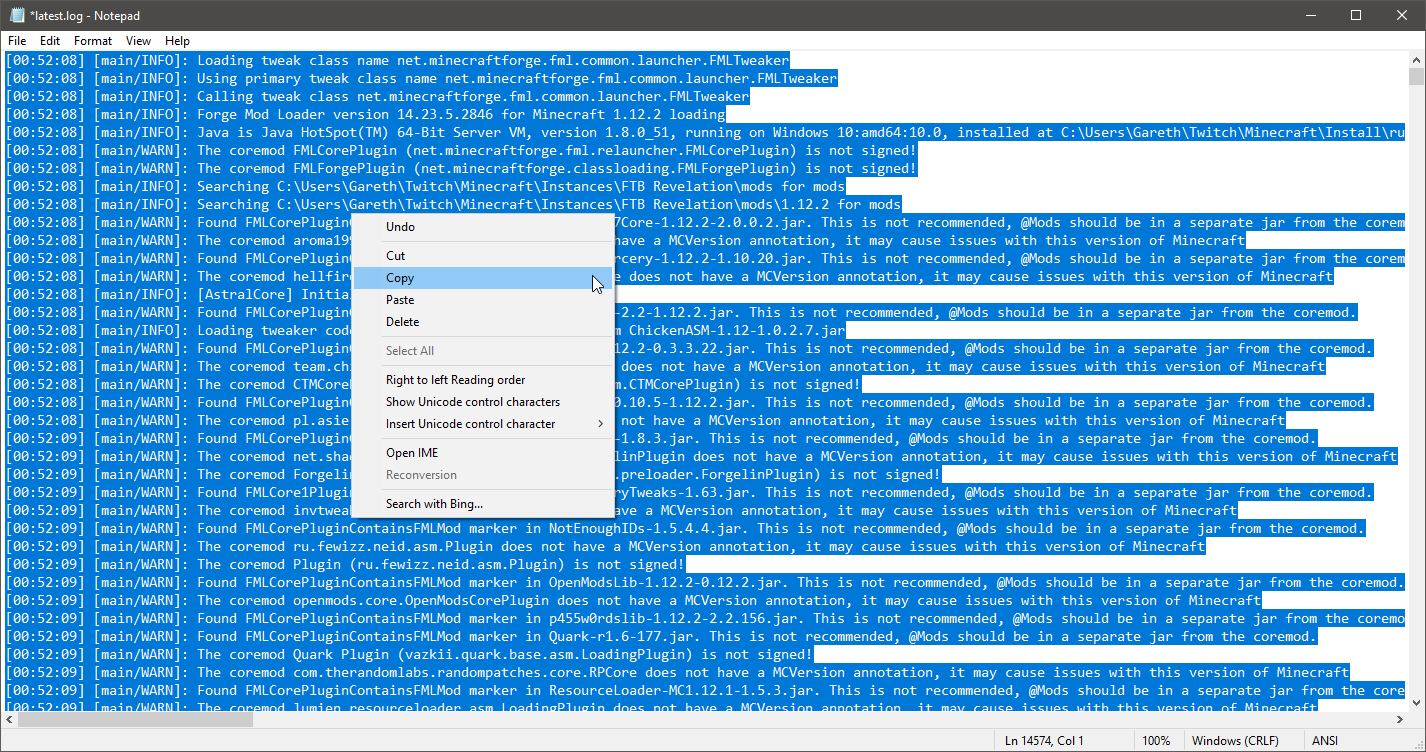Viewport: 1426px width, 752px height.
Task: Choose Delete in the context menu
Action: click(x=483, y=322)
